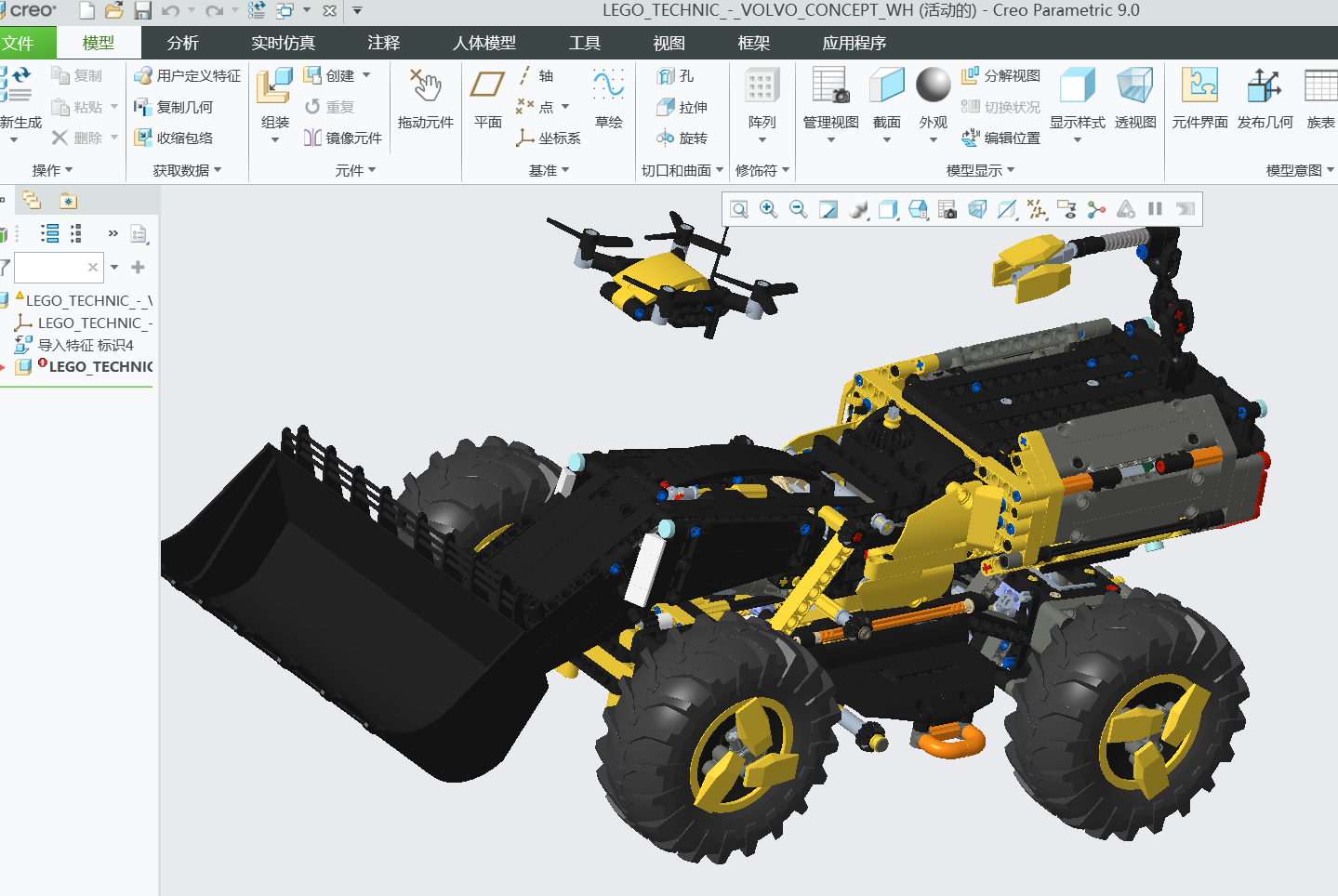Click 复制几何 copy geometry button
Screen dimensions: 1338x896
pyautogui.click(x=174, y=107)
